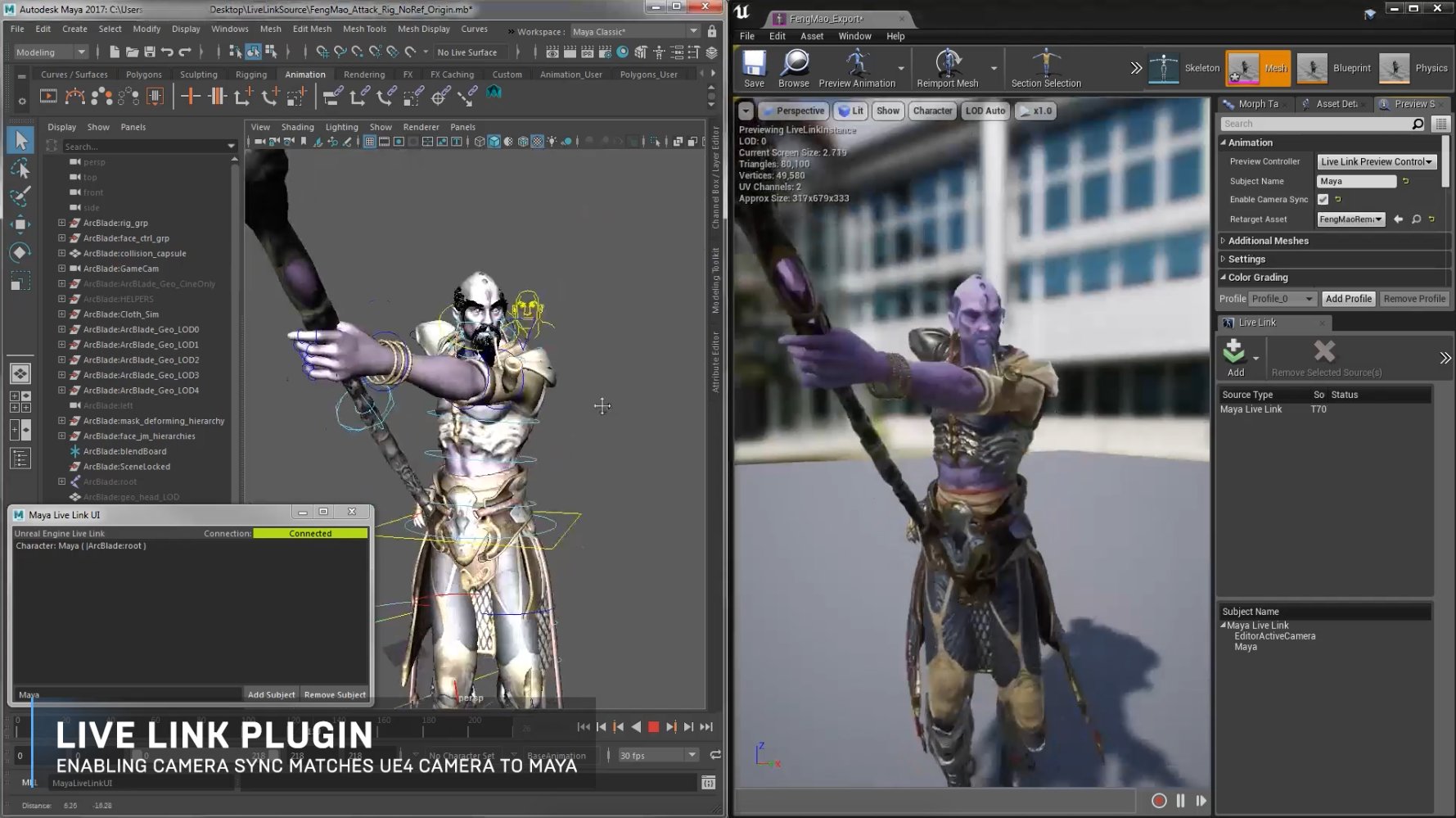1456x818 pixels.
Task: Open the Profile_0 dropdown
Action: [1282, 299]
